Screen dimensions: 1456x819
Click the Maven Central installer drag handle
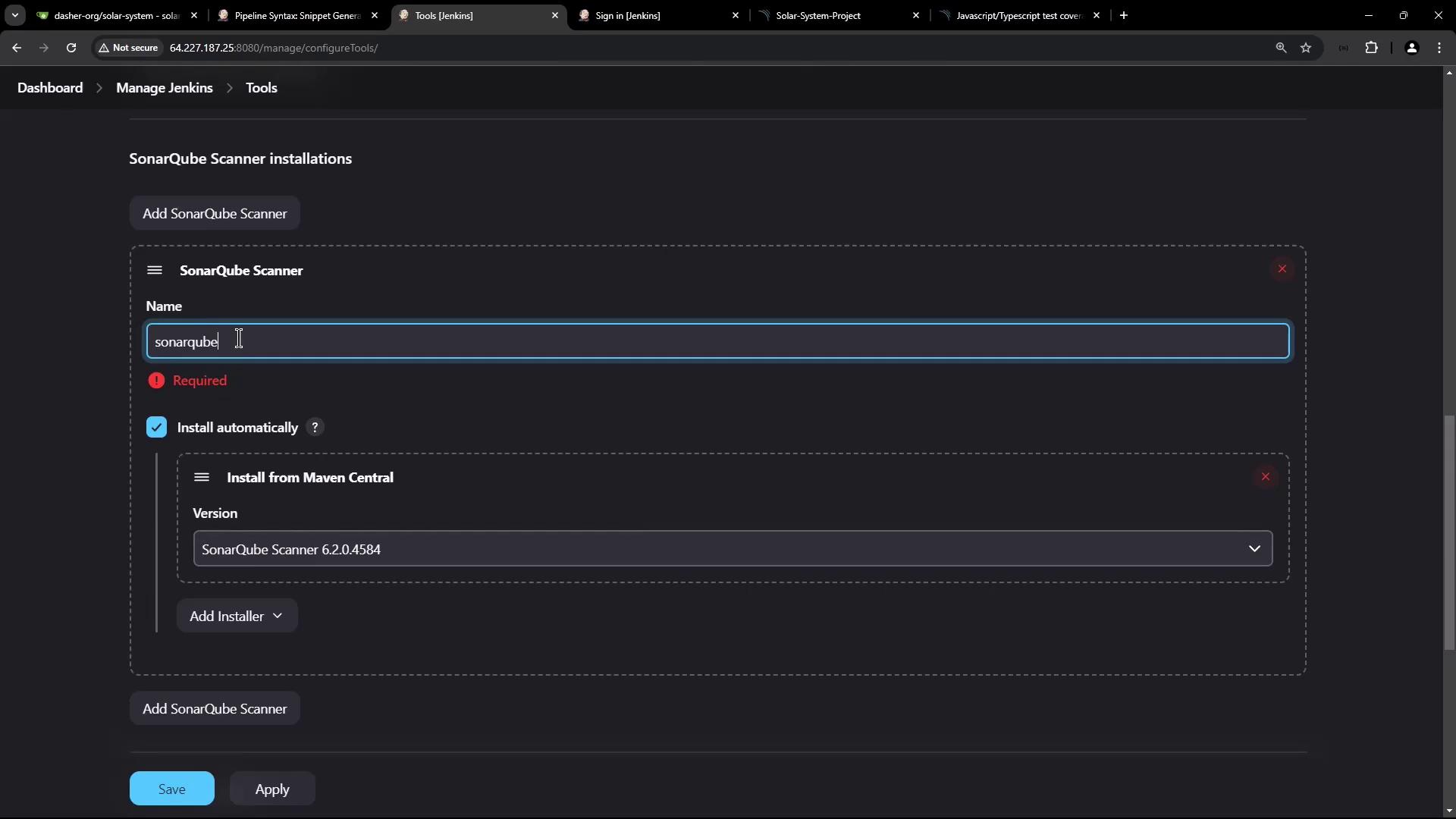click(x=202, y=478)
